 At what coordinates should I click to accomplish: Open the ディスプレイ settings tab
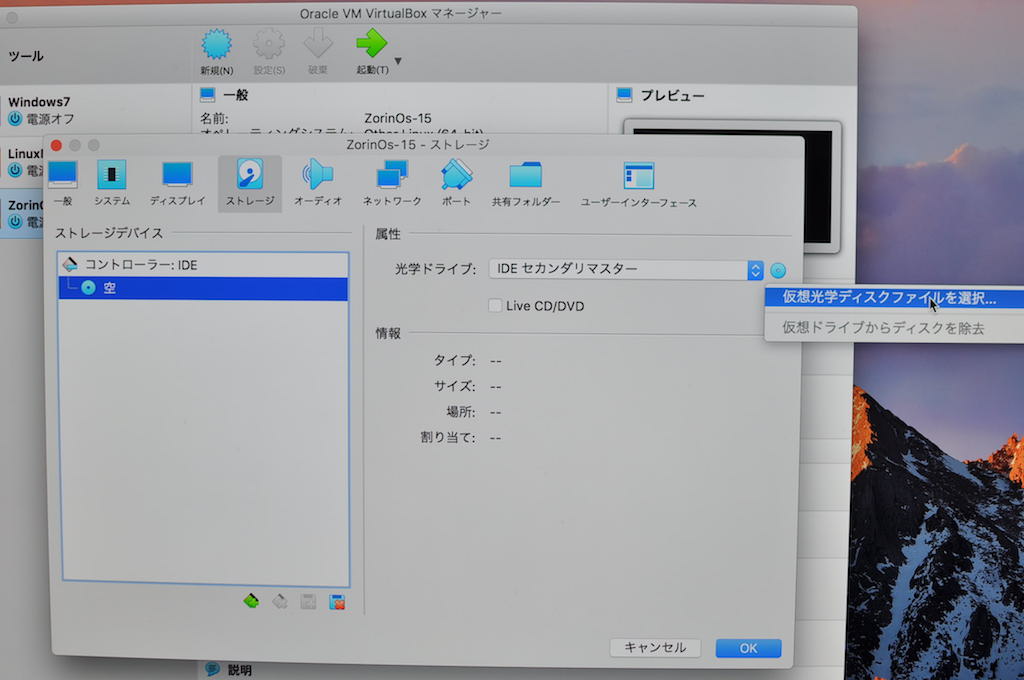177,183
